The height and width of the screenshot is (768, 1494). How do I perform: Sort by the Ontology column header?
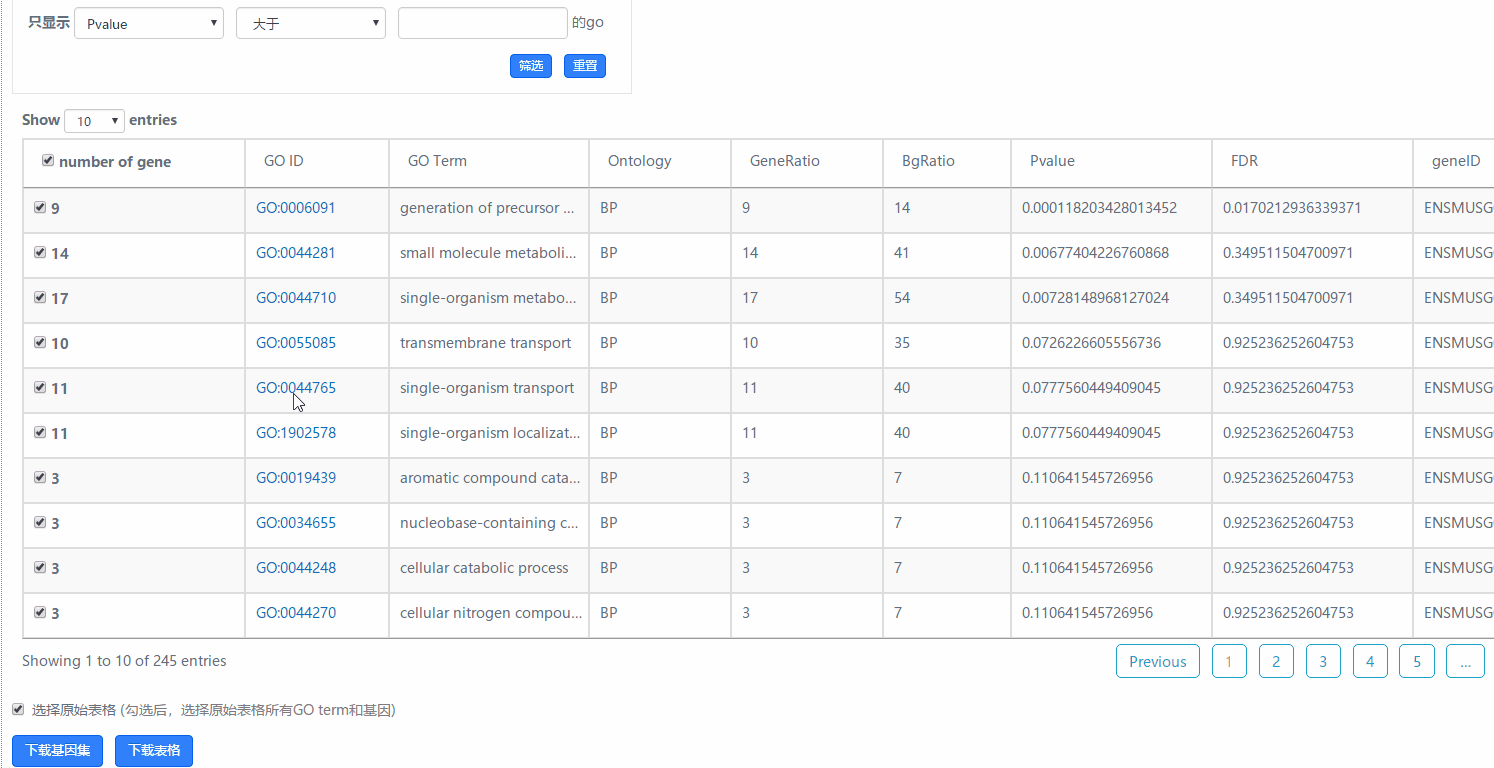[x=660, y=162]
